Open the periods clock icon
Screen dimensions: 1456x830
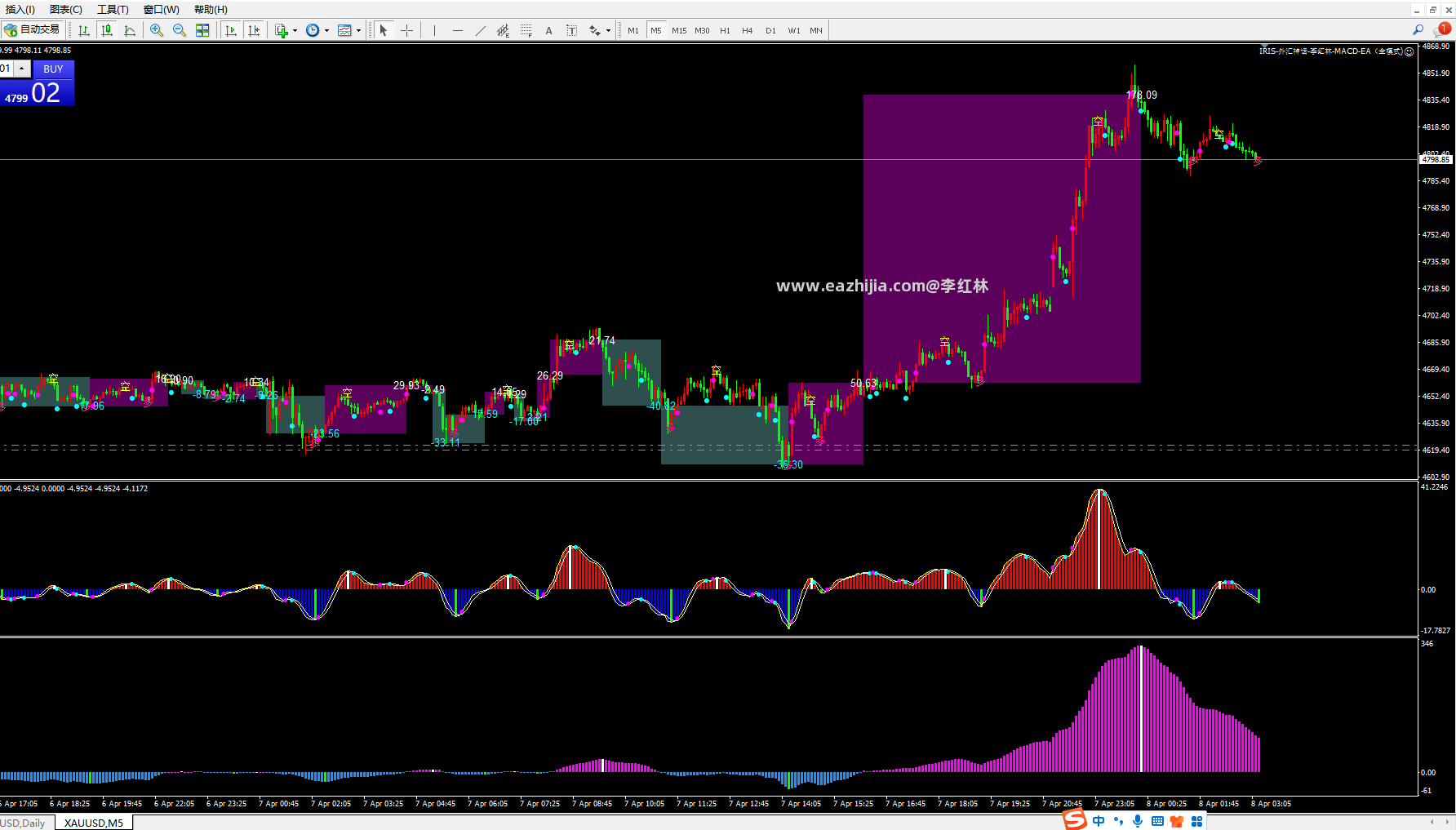point(313,30)
